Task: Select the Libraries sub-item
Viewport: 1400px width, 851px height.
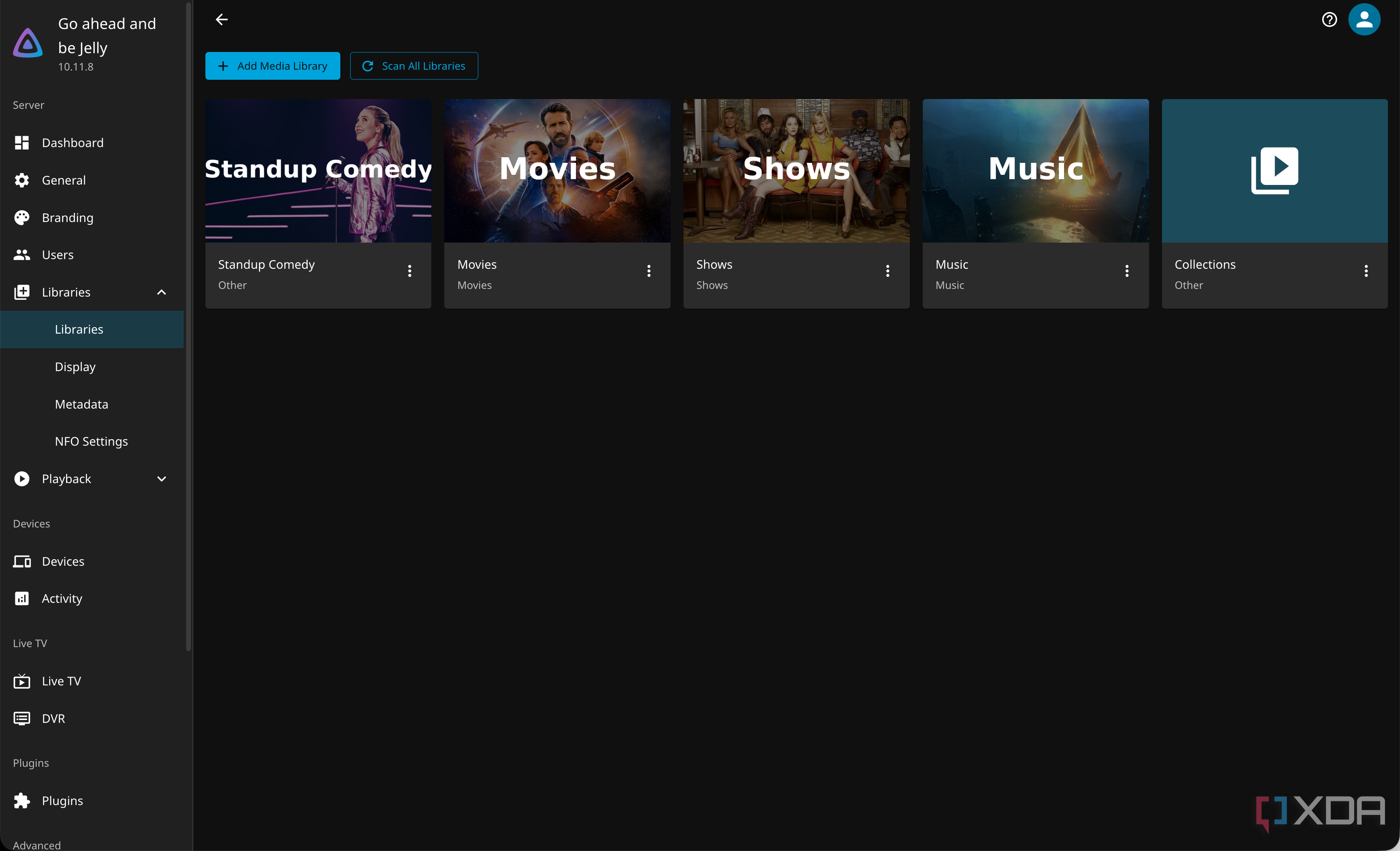Action: 92,329
